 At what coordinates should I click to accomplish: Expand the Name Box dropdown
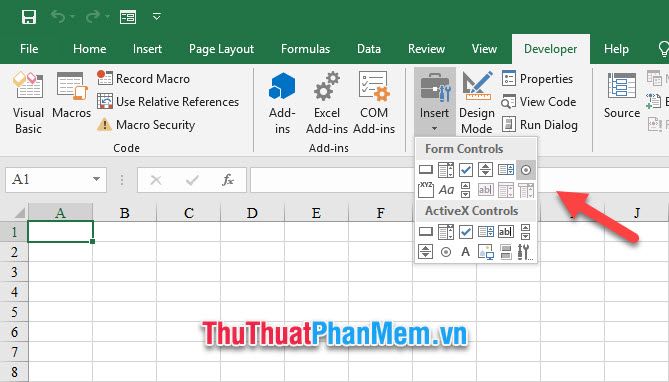click(x=96, y=179)
